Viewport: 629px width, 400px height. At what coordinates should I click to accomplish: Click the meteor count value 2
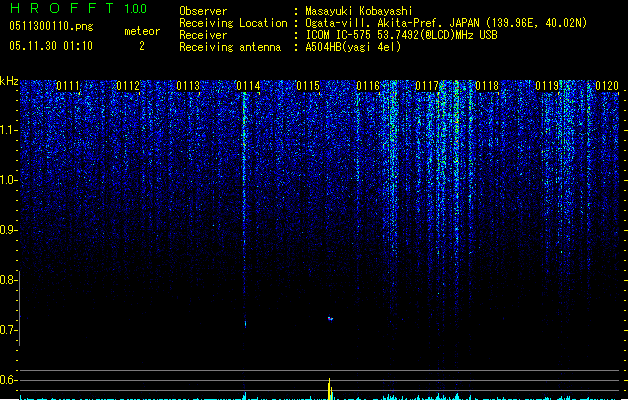(142, 46)
